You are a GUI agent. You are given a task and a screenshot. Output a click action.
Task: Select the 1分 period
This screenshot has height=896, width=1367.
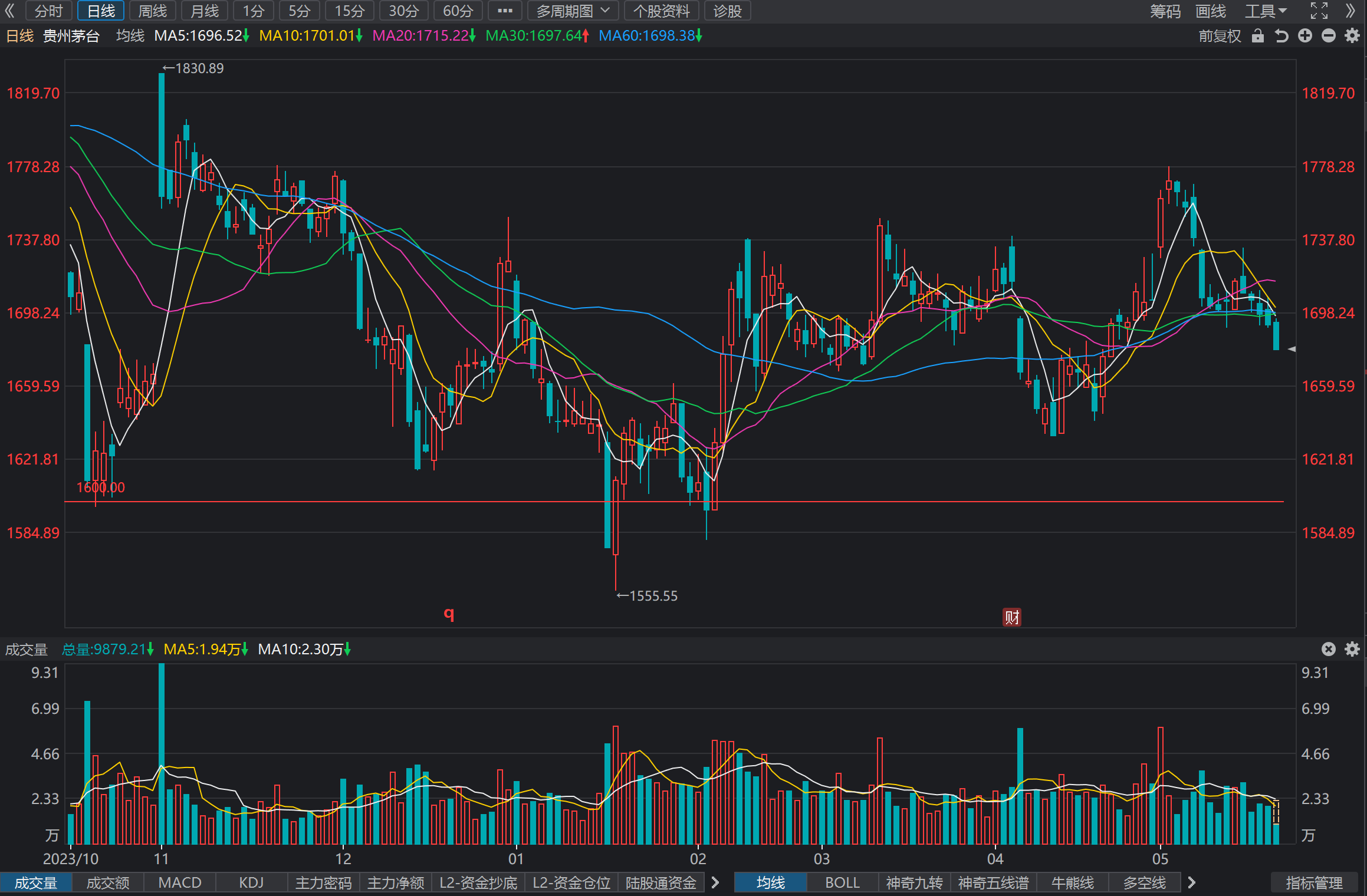(x=254, y=11)
